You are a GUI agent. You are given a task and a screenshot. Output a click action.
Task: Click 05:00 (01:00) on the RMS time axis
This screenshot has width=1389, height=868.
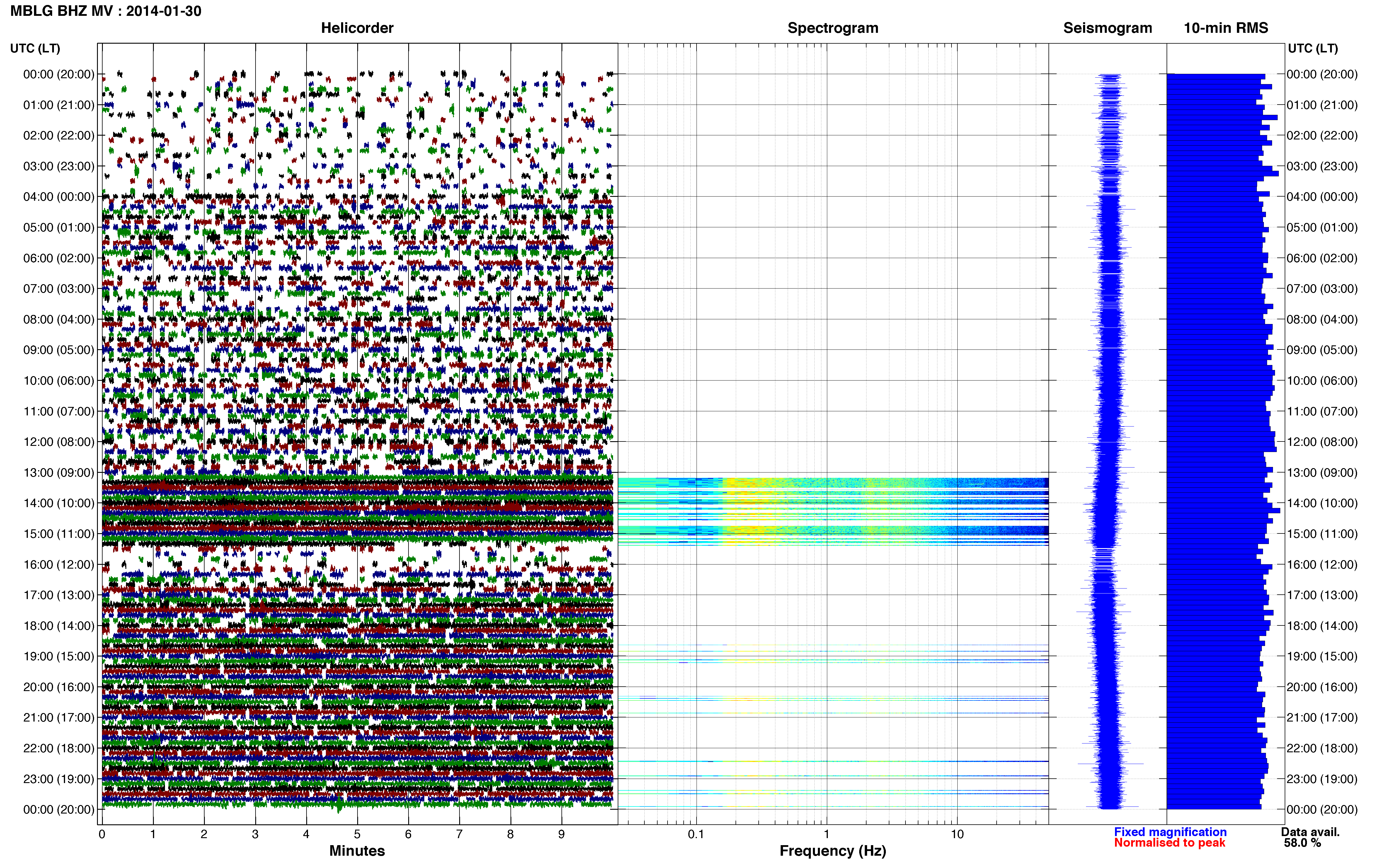(x=1322, y=227)
